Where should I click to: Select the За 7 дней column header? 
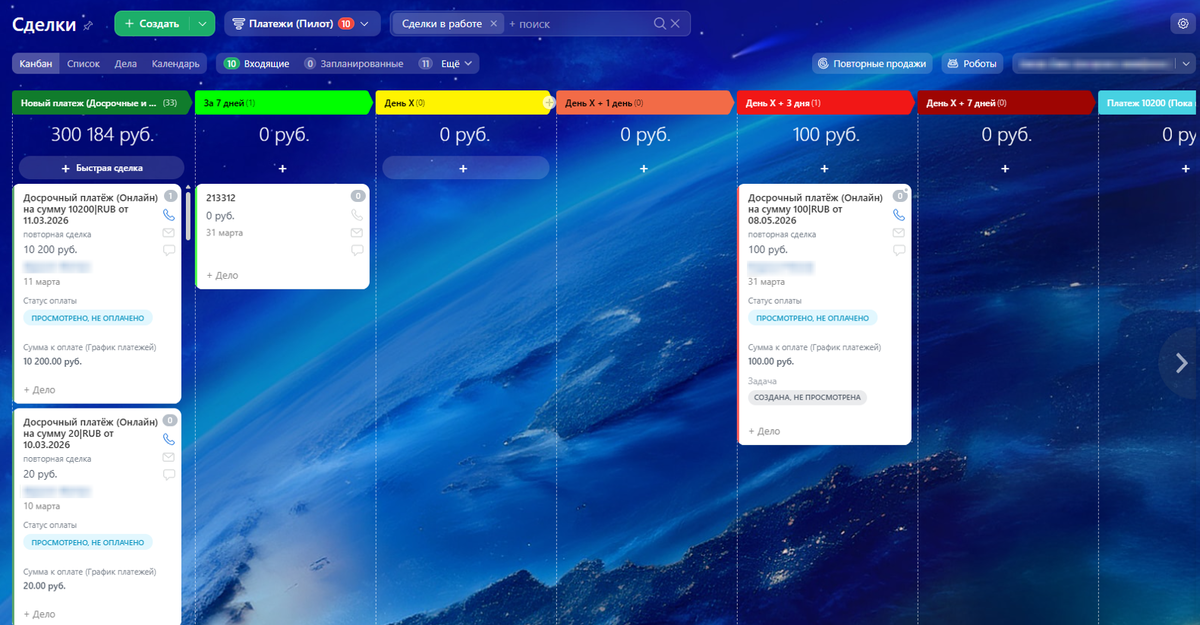pyautogui.click(x=283, y=102)
